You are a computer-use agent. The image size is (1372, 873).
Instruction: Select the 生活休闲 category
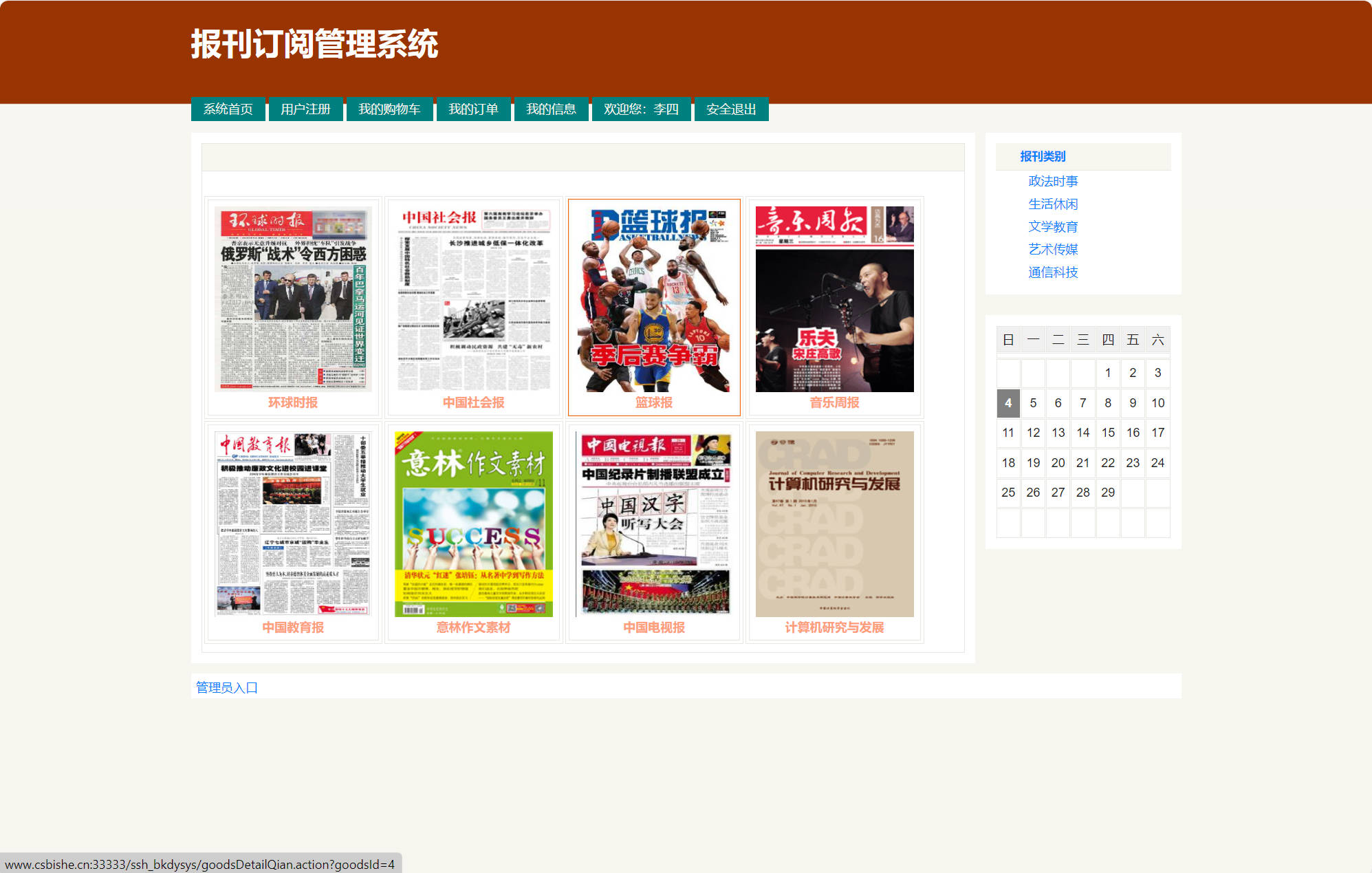pos(1052,204)
